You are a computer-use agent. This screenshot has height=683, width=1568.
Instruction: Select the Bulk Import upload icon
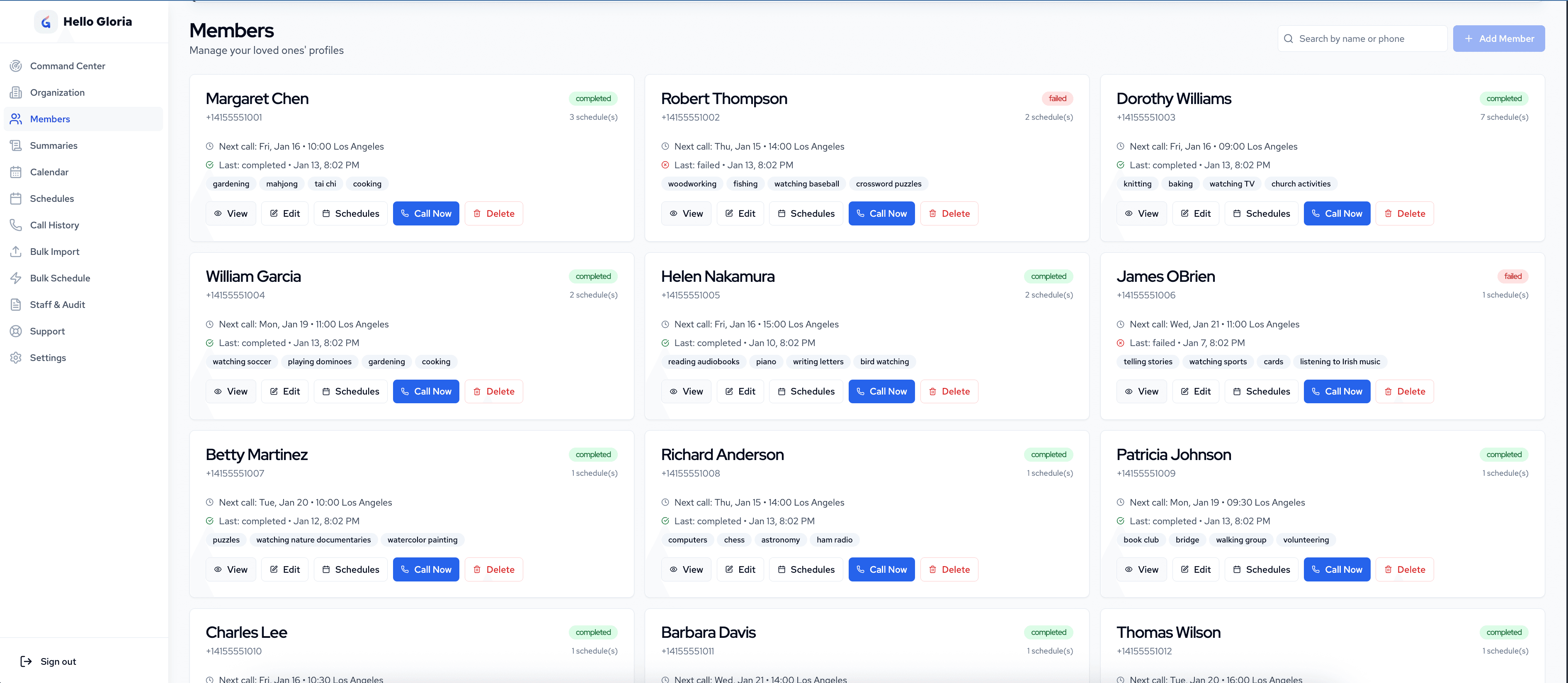pos(16,252)
